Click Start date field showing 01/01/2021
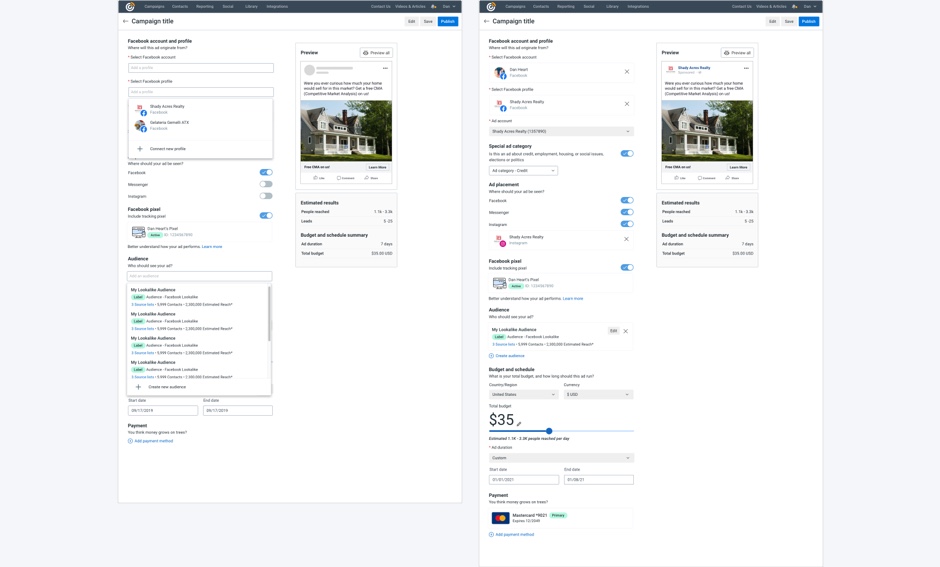940x567 pixels. (x=524, y=480)
